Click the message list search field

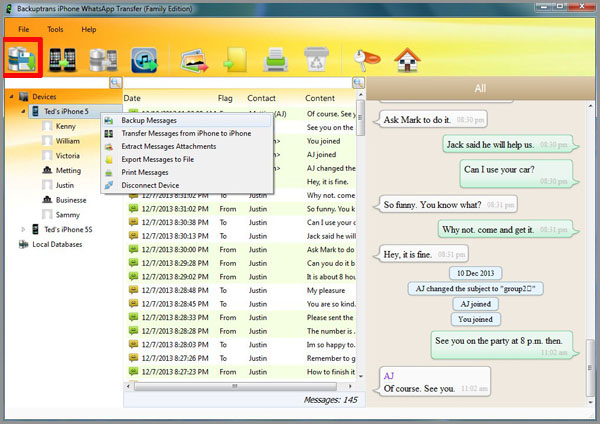tap(238, 83)
